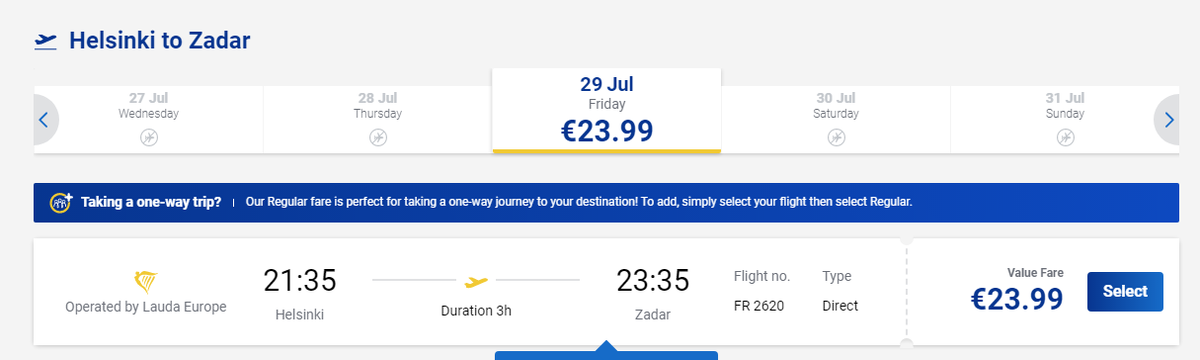Click the Value Fare €23.99 price
This screenshot has height=360, width=1200.
pos(1017,299)
